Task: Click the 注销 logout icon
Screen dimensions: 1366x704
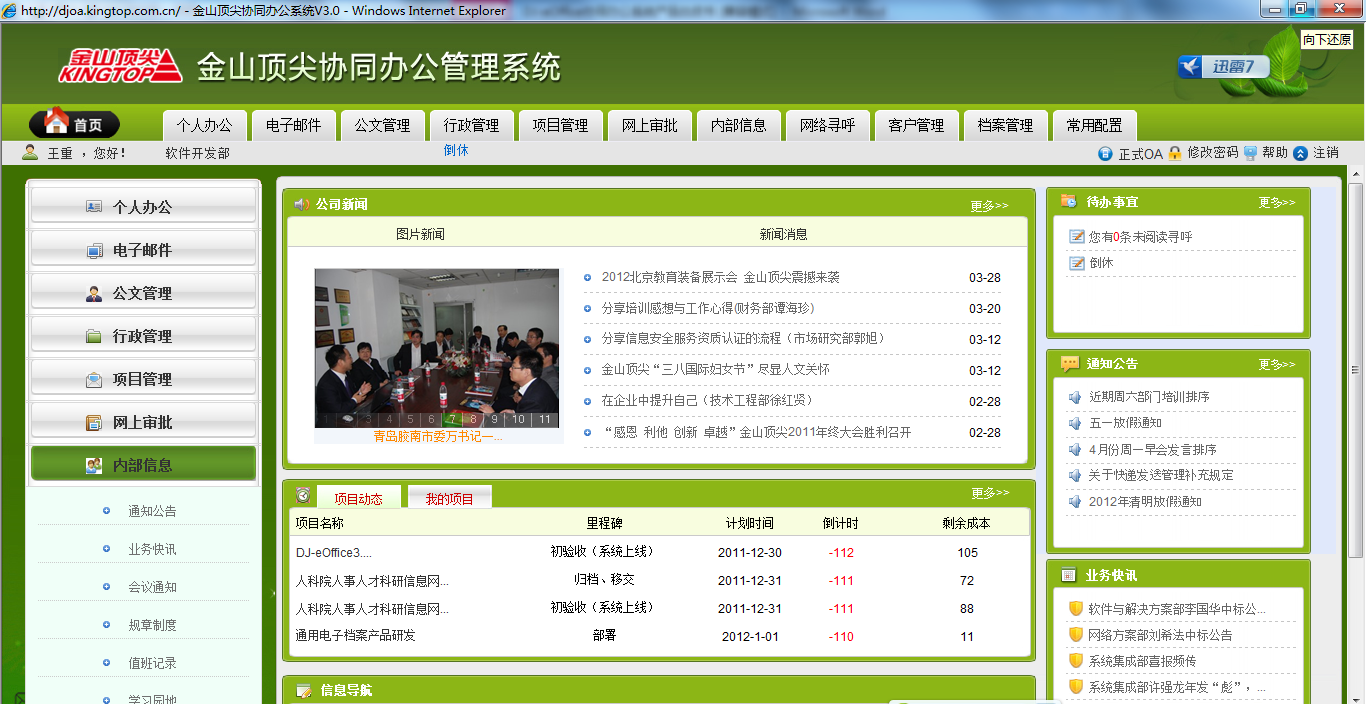Action: pos(1300,153)
